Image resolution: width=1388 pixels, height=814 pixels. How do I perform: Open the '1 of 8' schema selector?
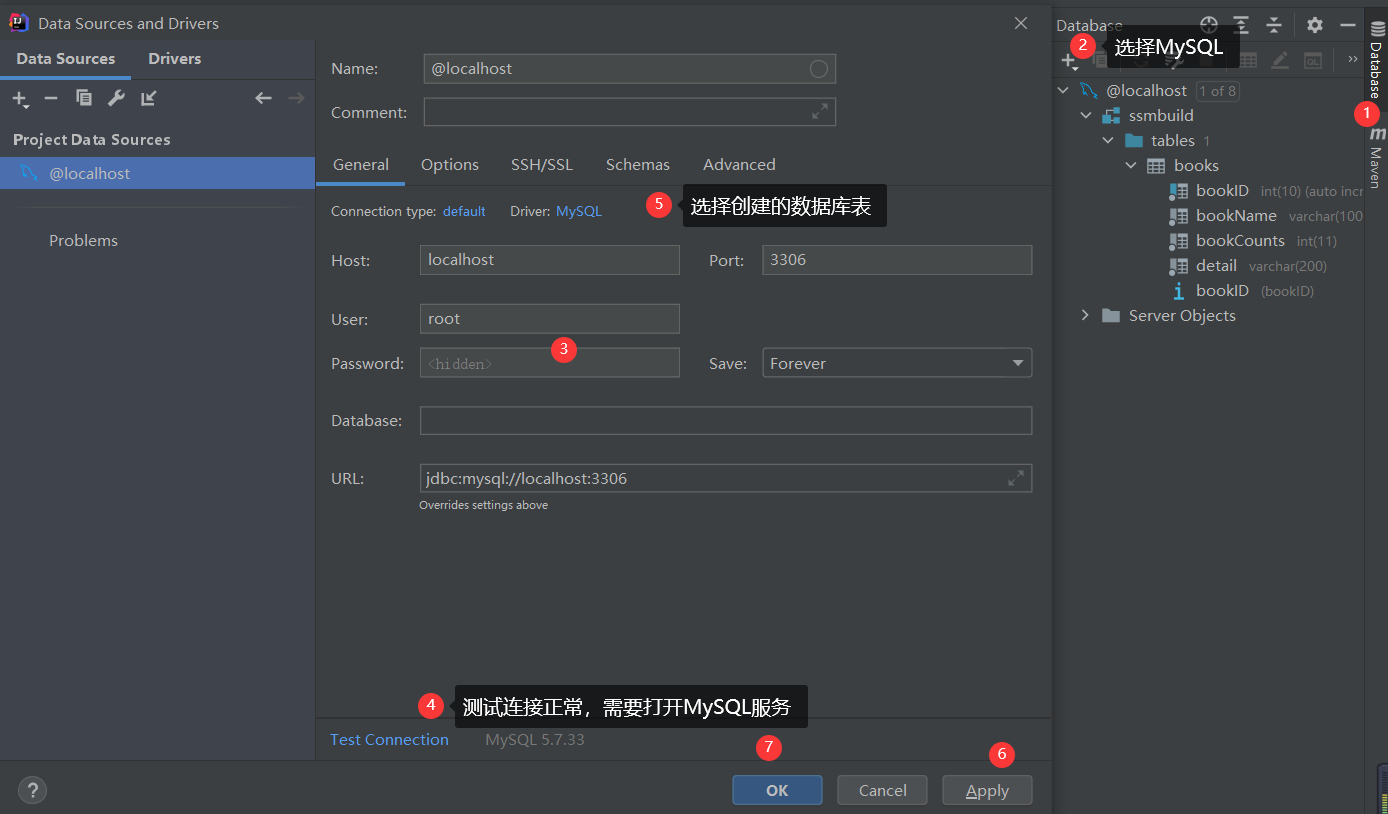pos(1218,91)
